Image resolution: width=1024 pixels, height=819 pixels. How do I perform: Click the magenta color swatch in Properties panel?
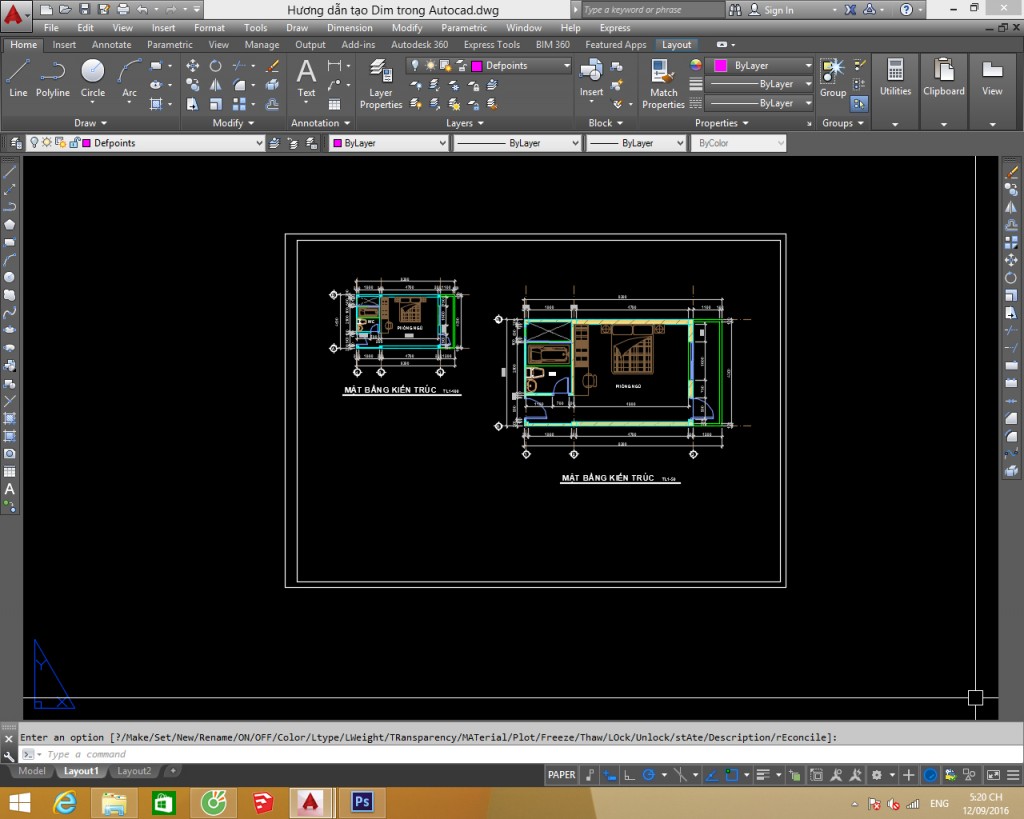[x=720, y=65]
